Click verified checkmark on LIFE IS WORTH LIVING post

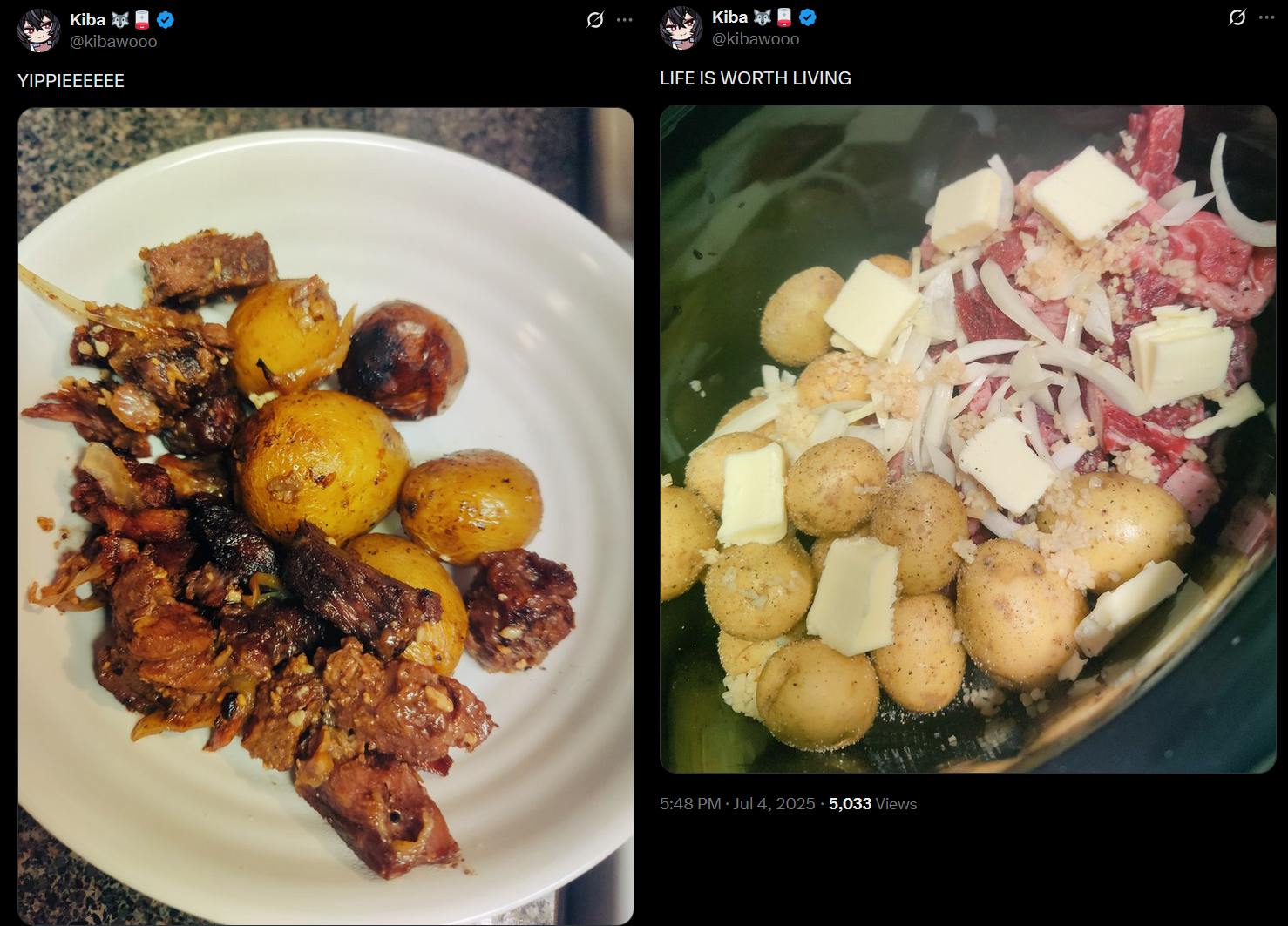point(808,17)
